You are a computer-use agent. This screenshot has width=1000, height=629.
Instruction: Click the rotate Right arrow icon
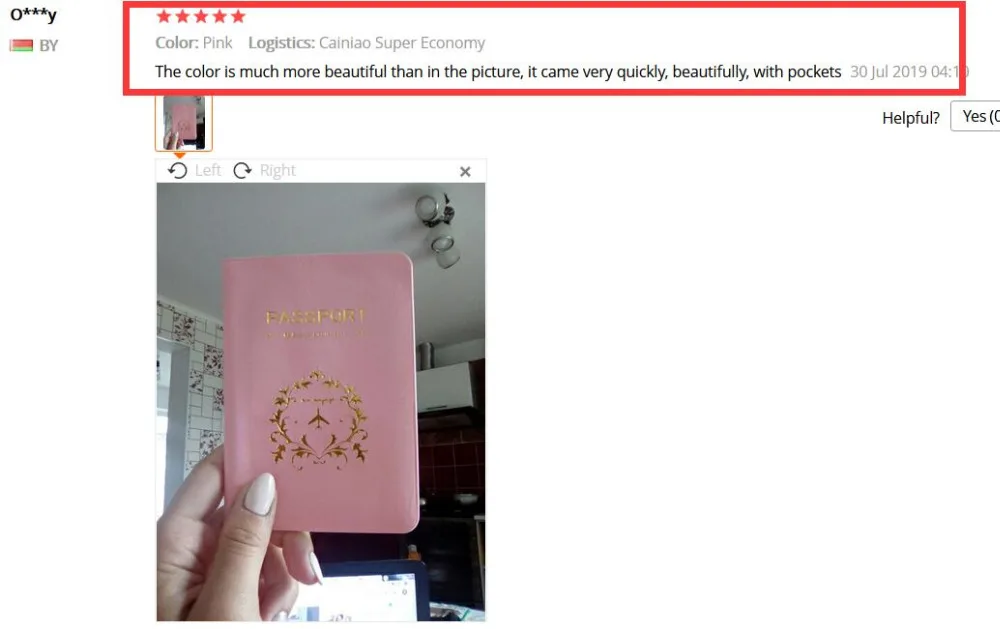(x=242, y=170)
